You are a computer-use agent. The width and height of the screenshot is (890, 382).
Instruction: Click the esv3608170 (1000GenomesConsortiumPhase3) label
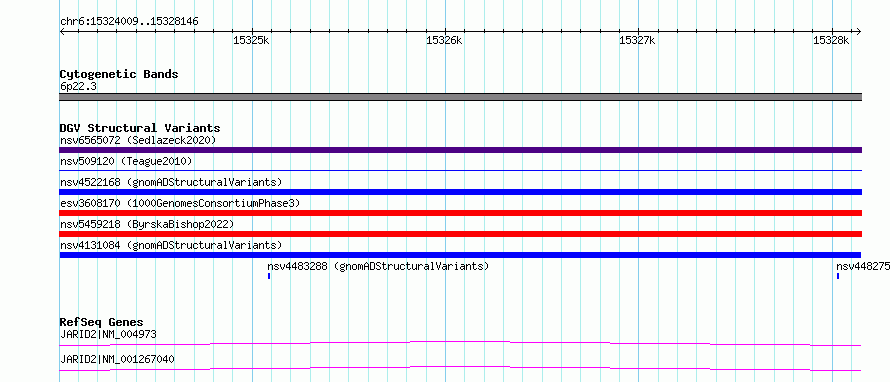click(180, 203)
